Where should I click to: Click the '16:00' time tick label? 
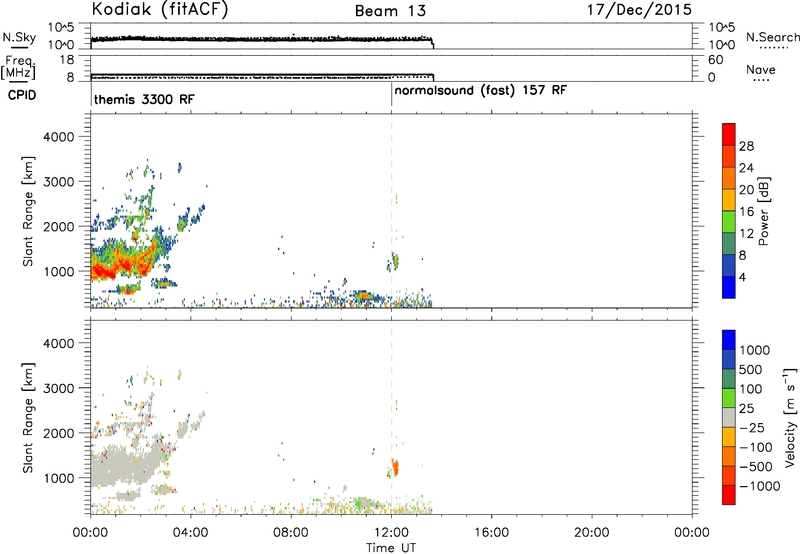point(491,533)
